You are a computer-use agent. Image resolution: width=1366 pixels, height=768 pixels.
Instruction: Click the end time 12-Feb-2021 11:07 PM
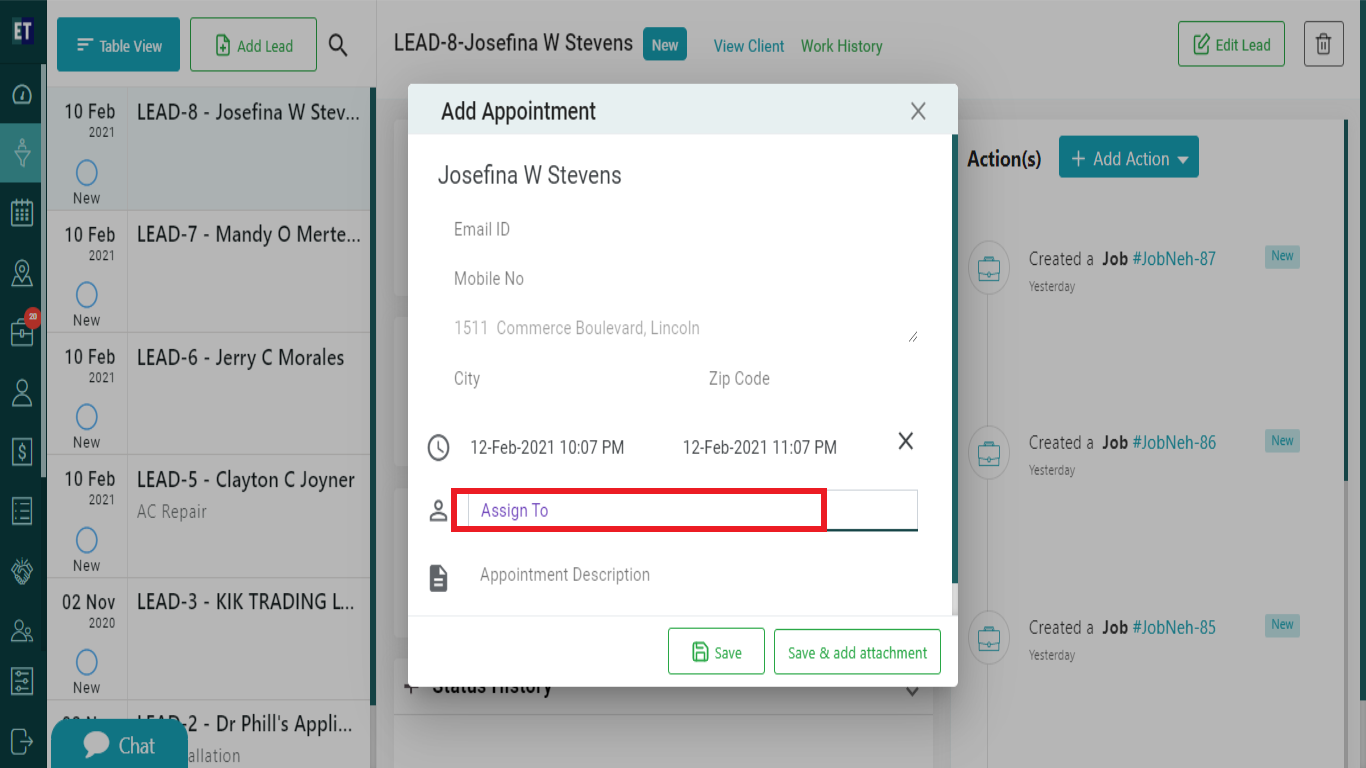point(760,447)
